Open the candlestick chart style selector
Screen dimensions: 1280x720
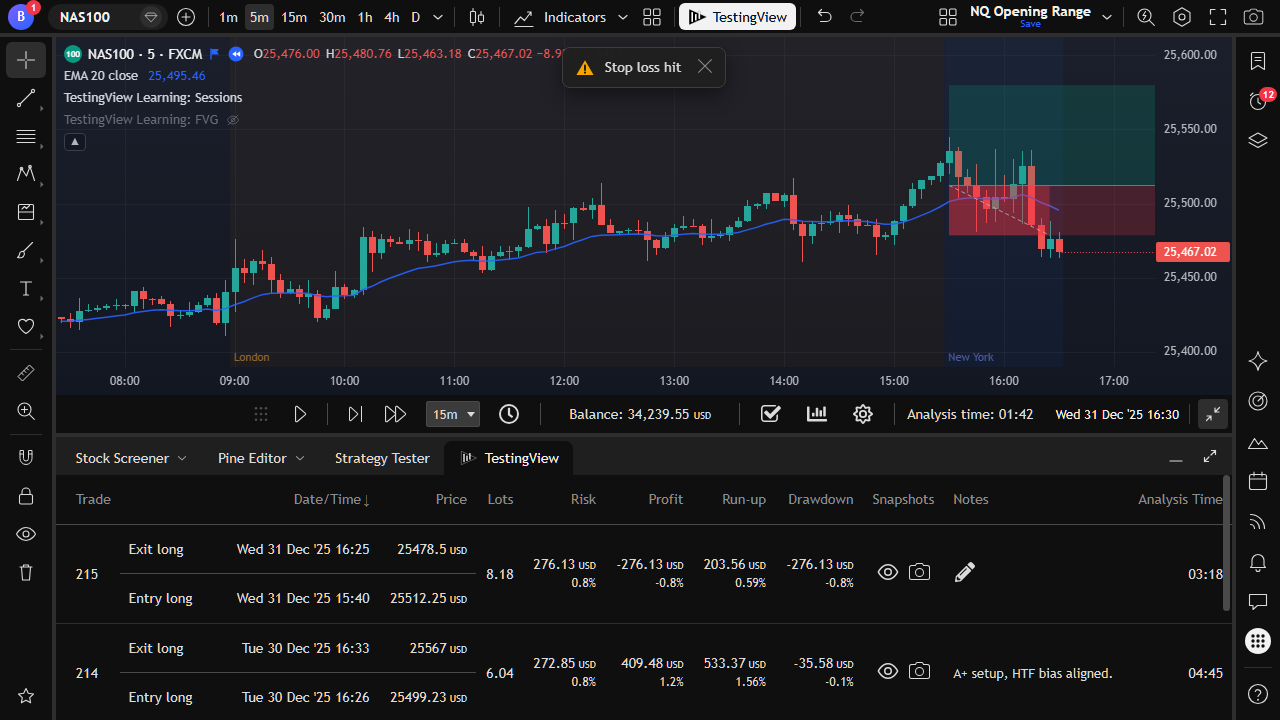(x=477, y=17)
